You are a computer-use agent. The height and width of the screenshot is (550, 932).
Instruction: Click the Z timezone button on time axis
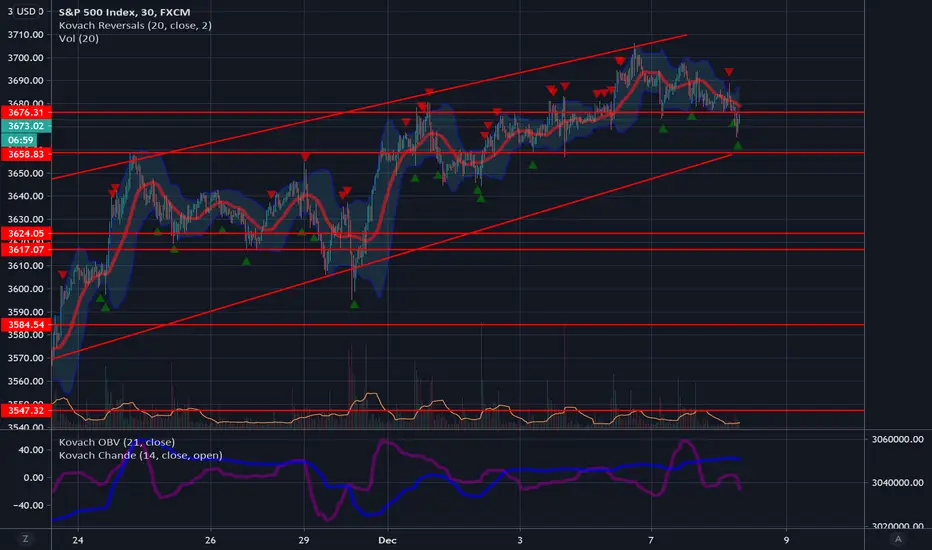(25, 539)
